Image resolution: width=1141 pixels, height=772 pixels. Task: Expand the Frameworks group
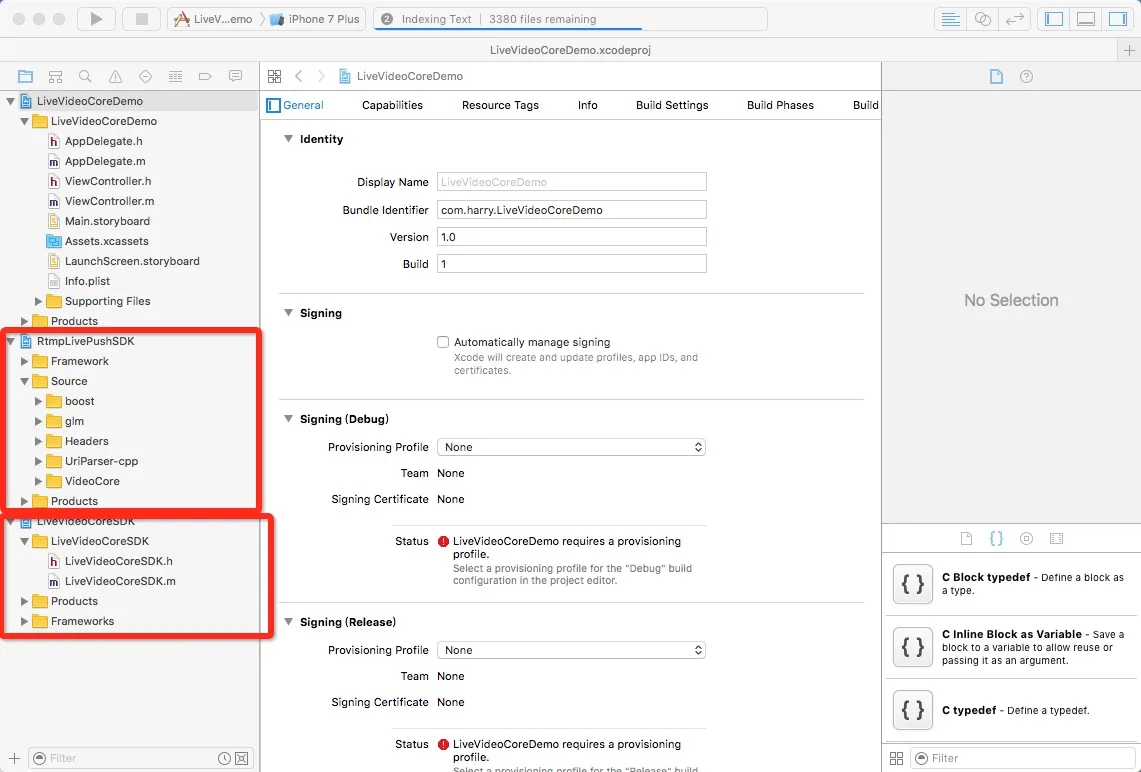pos(25,621)
